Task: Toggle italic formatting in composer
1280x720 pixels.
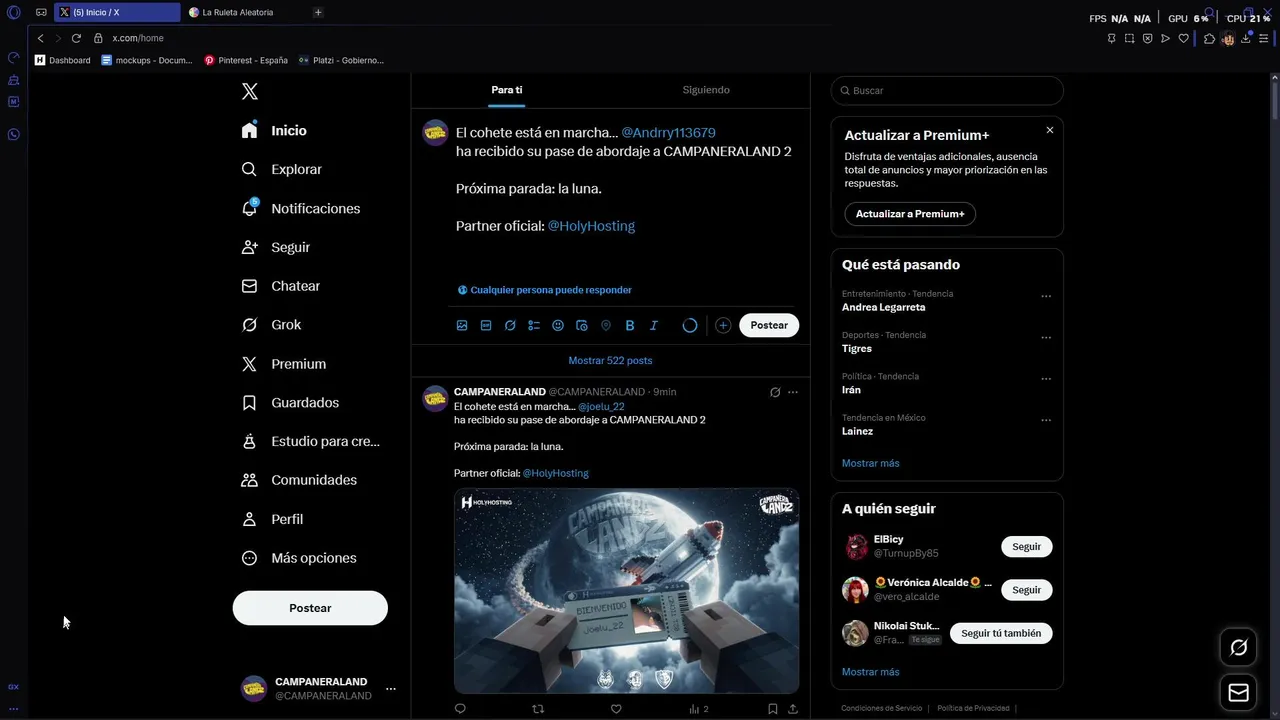Action: pos(654,326)
